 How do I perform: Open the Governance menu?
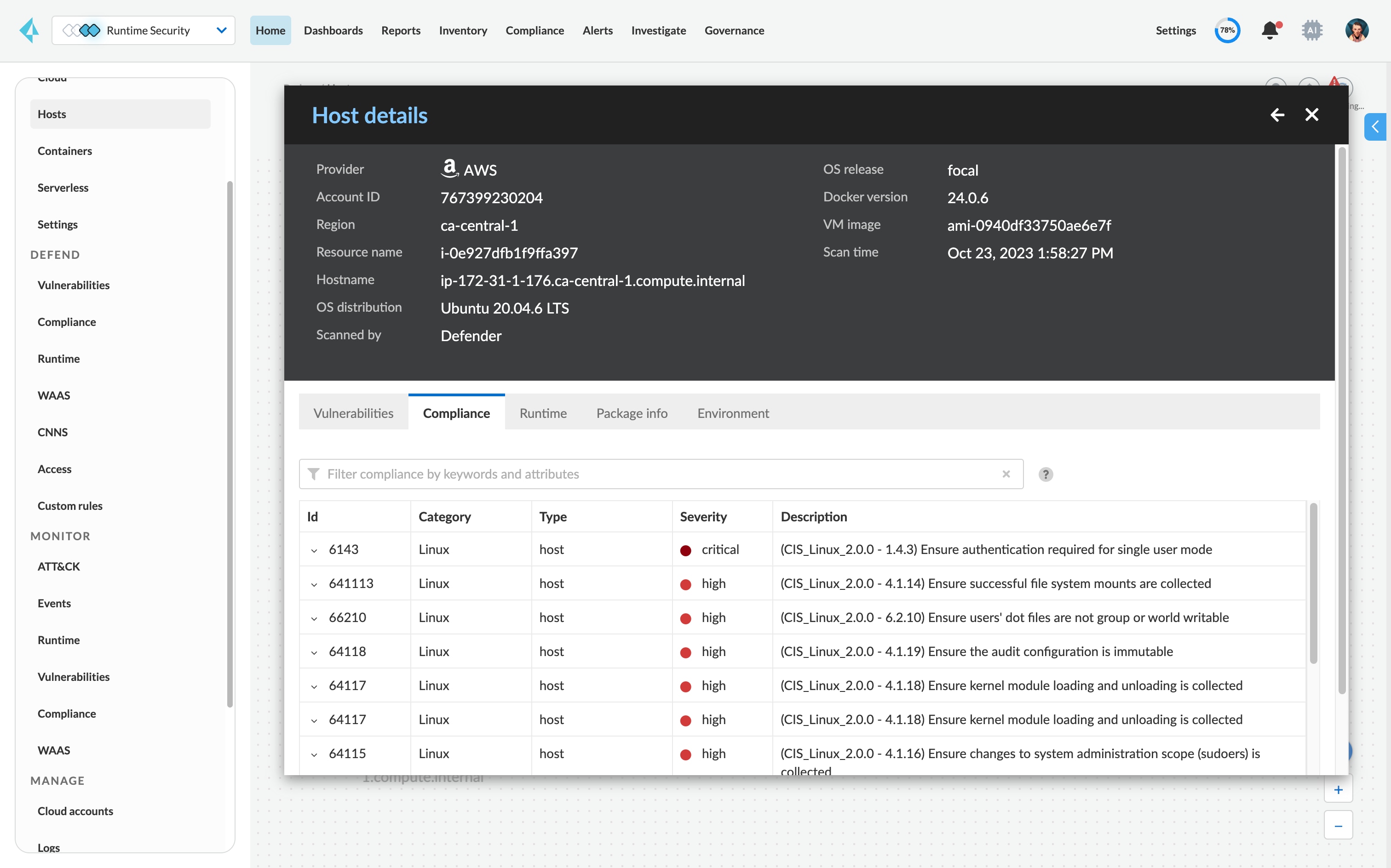pyautogui.click(x=734, y=30)
